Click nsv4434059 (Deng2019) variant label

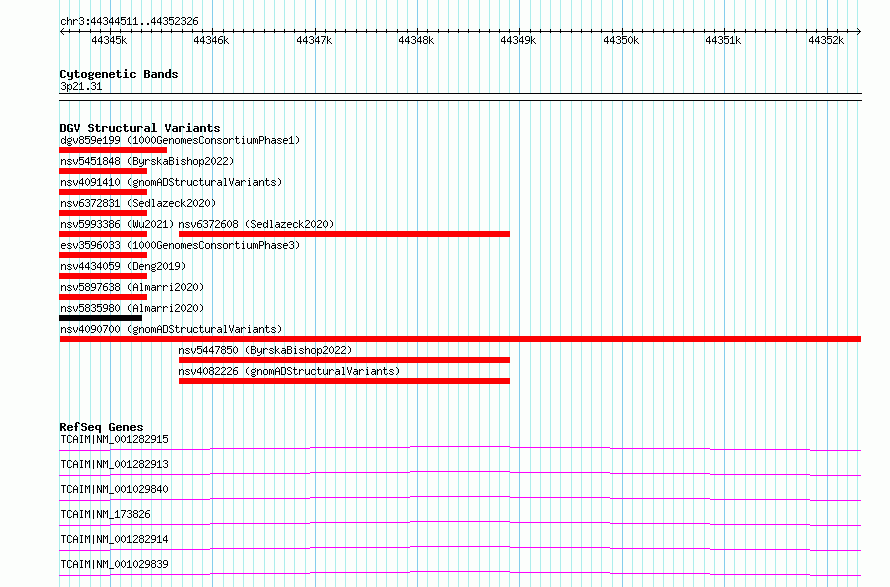[123, 266]
